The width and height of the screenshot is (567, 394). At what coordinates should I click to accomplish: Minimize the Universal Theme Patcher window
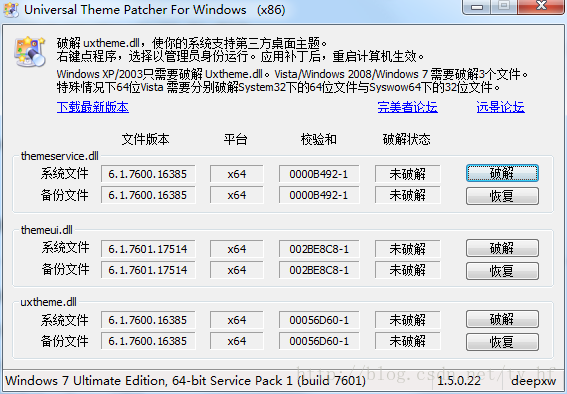477,7
